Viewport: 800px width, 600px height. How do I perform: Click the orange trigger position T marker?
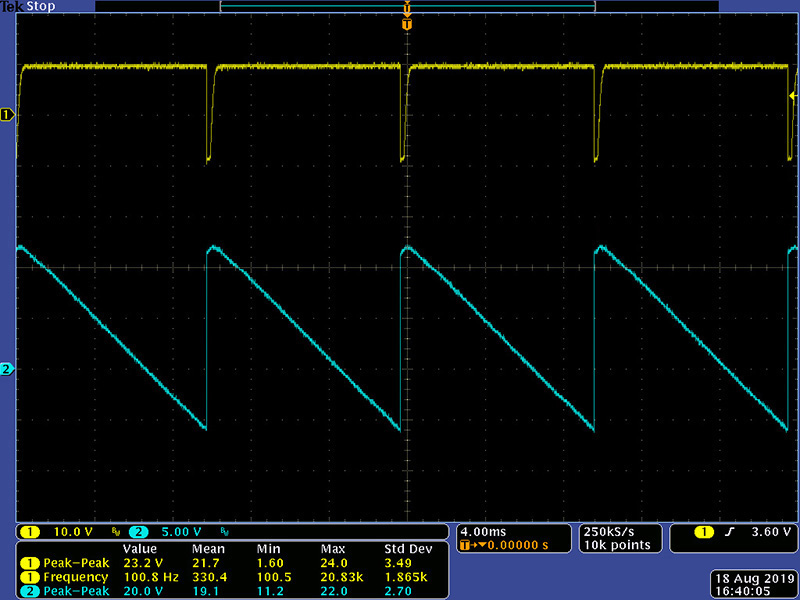[x=406, y=23]
